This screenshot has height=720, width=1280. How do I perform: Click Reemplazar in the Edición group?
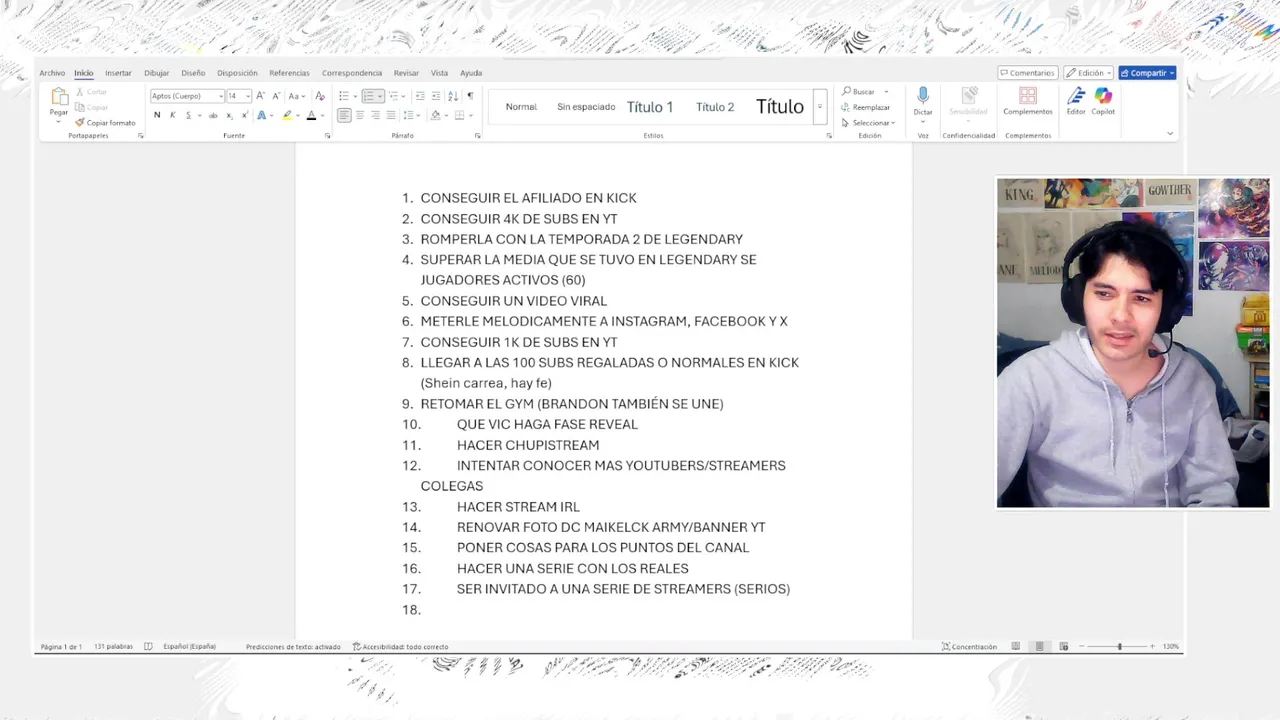pyautogui.click(x=866, y=107)
